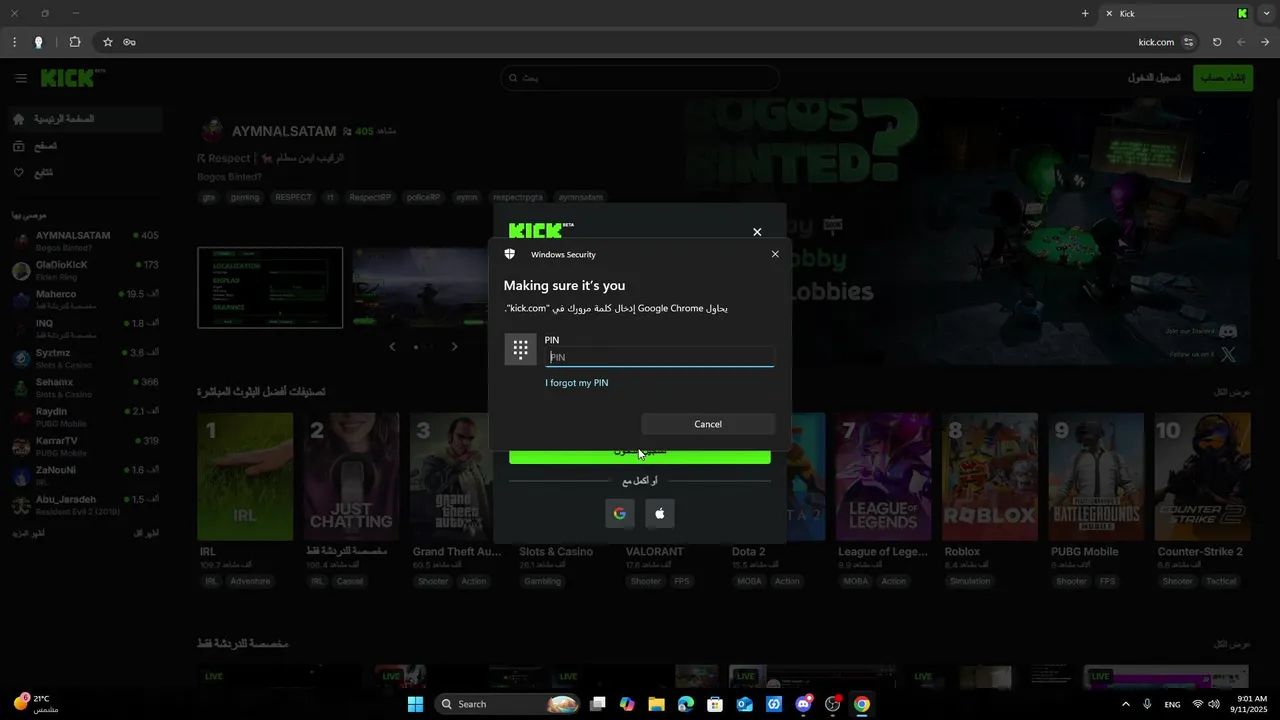Click the Kick home icon in the sidebar

(19, 119)
